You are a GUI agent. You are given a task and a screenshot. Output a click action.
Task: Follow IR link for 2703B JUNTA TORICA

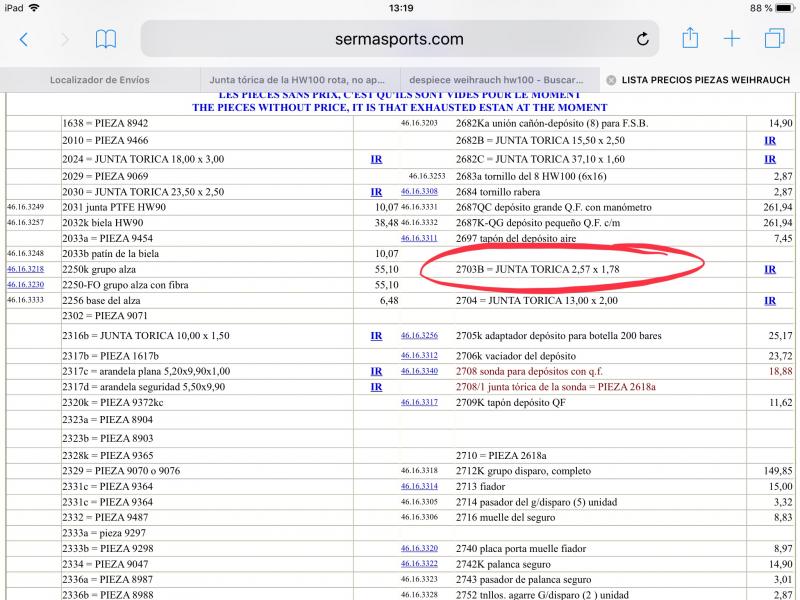pos(770,269)
